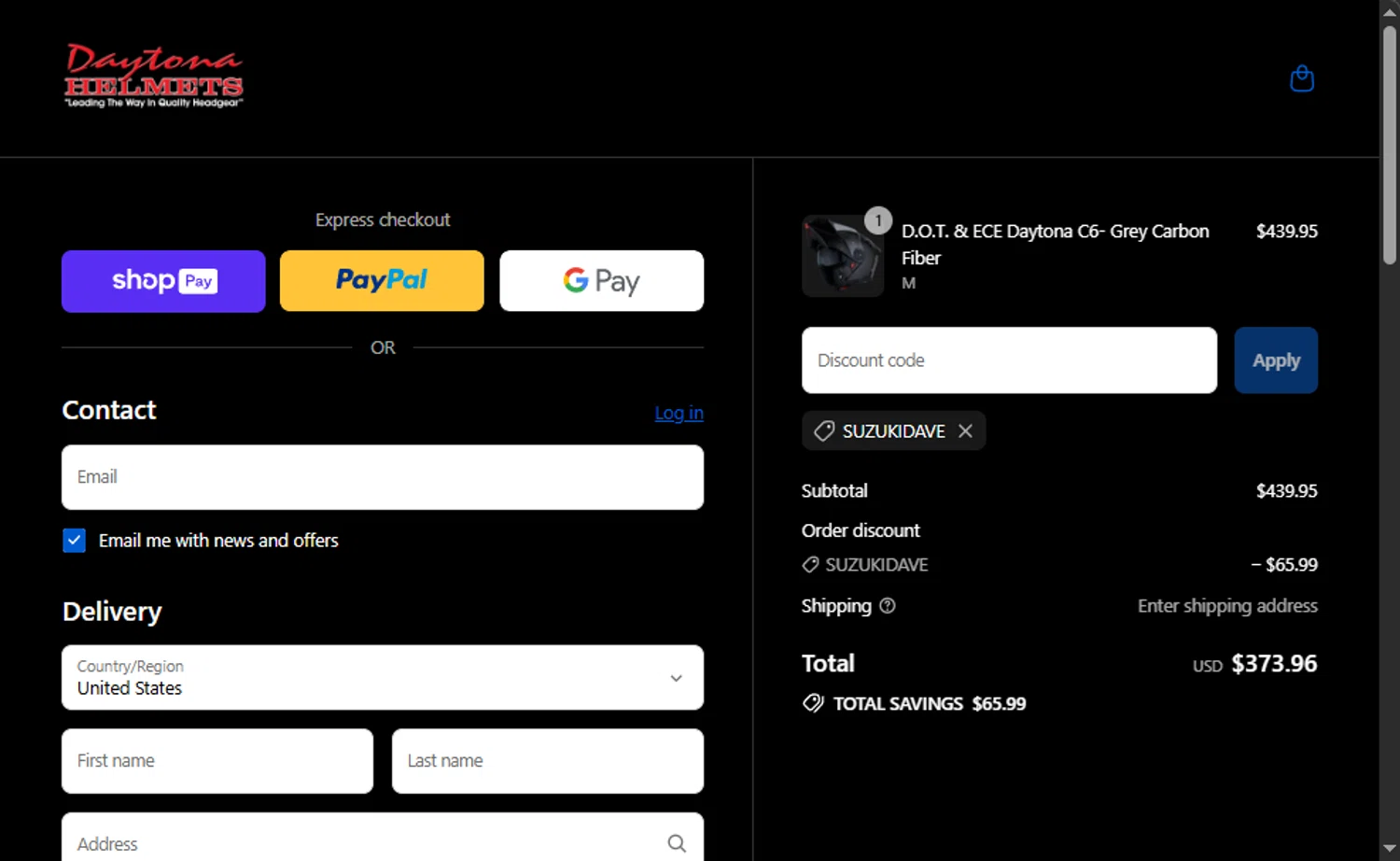Open the shopping bag cart icon
The image size is (1400, 861).
(x=1302, y=78)
